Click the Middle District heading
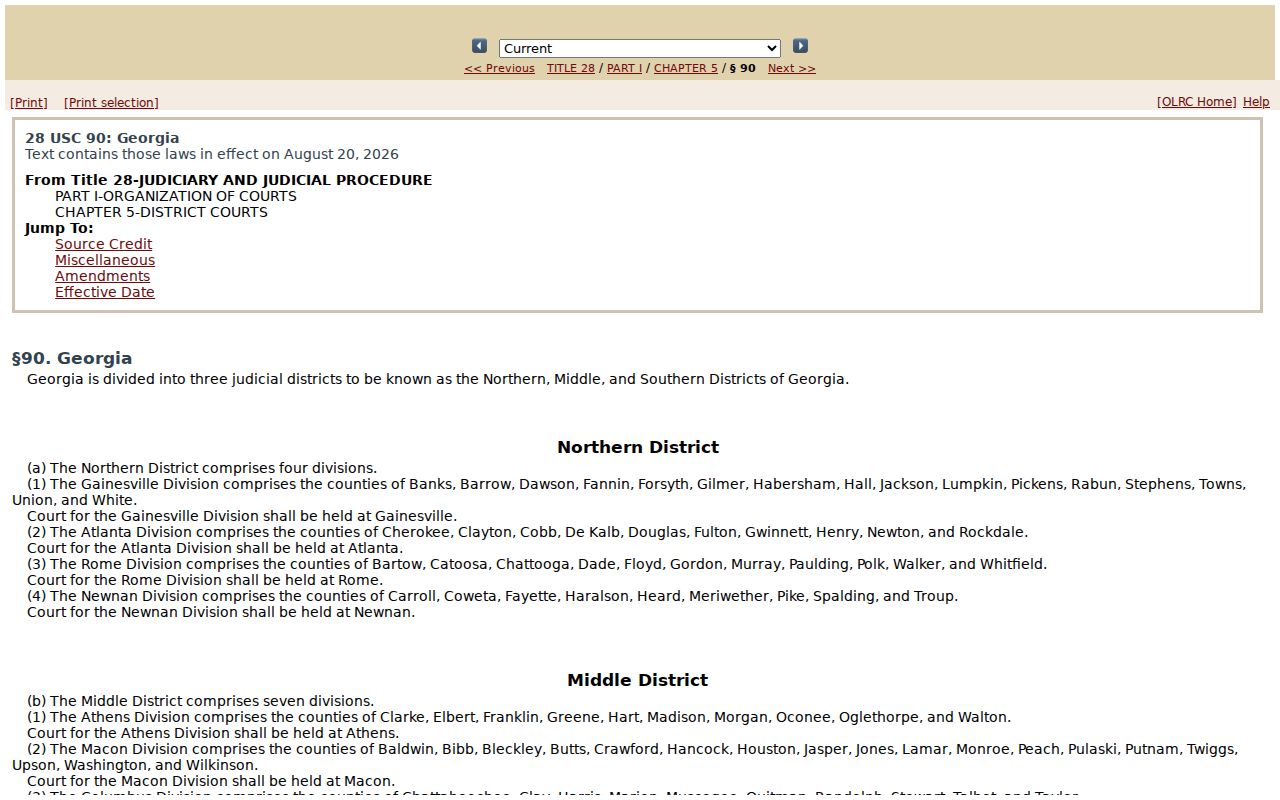 click(638, 680)
